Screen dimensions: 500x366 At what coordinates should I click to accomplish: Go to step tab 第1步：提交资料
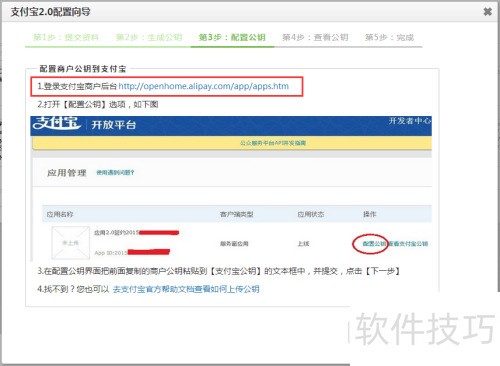click(66, 37)
